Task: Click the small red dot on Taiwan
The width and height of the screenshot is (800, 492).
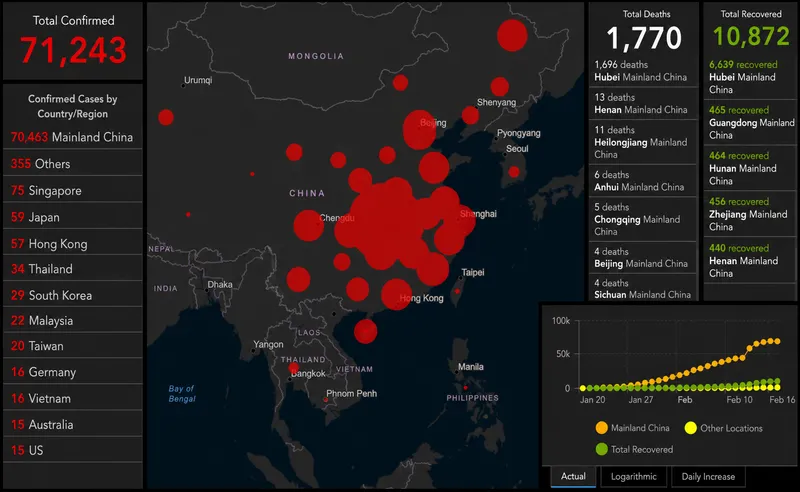Action: pos(457,291)
